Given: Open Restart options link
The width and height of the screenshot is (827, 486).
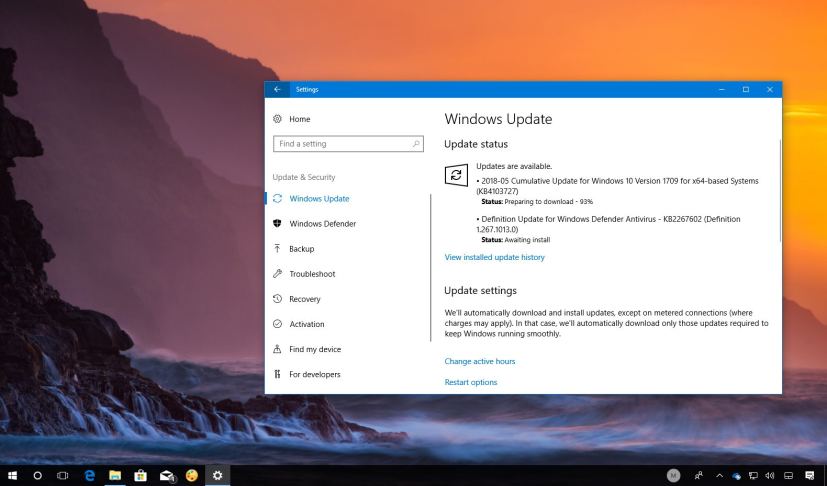Looking at the screenshot, I should (x=470, y=383).
